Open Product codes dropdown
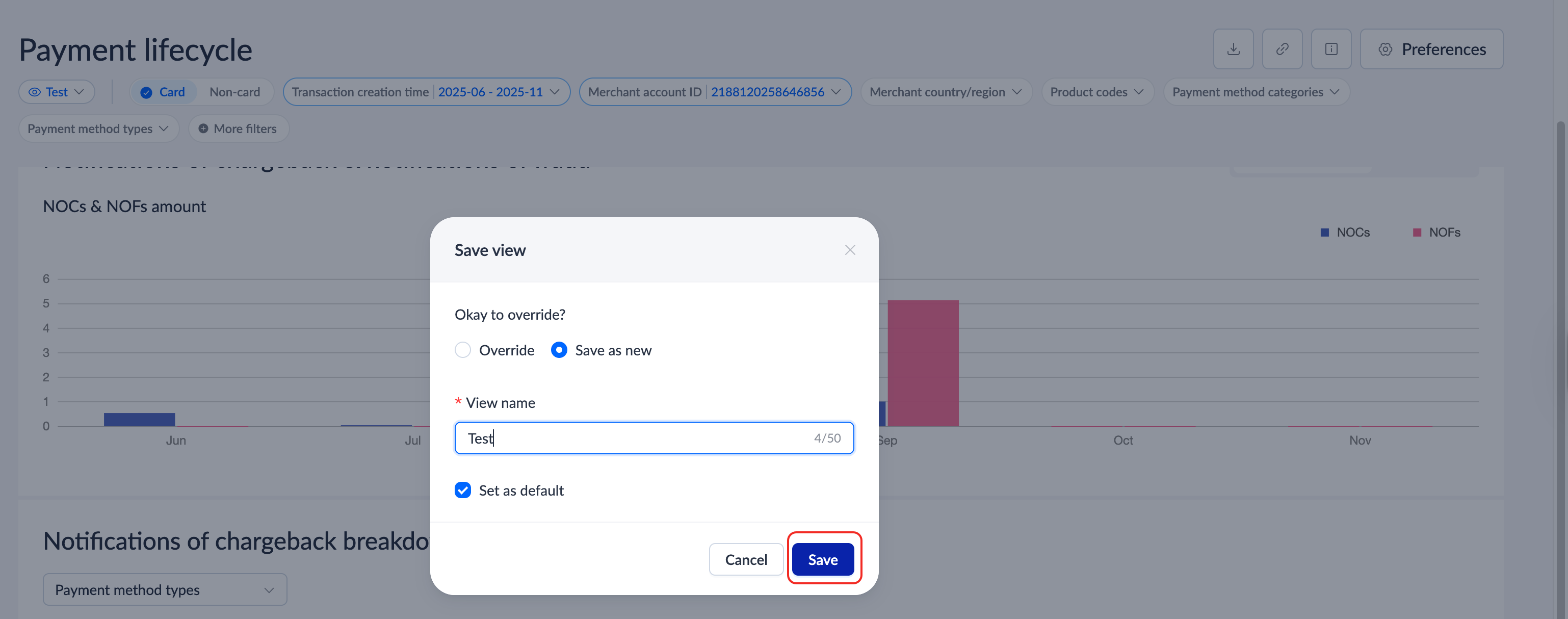This screenshot has width=1568, height=619. click(x=1096, y=92)
